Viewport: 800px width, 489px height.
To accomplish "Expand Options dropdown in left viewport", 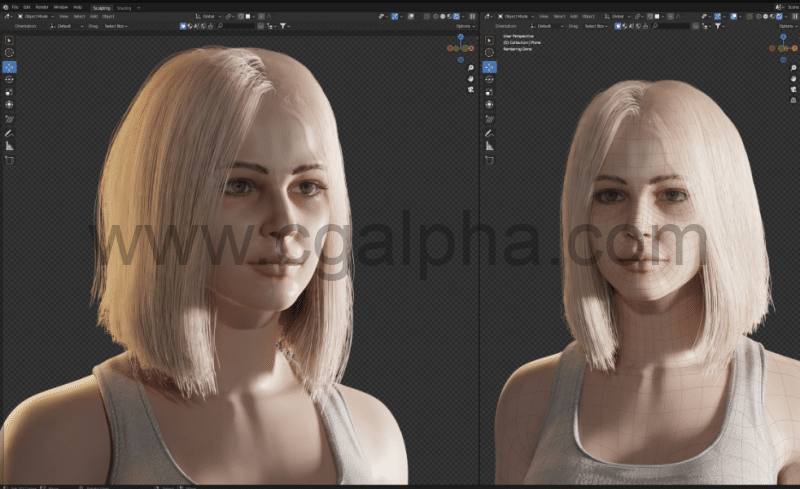I will 465,26.
